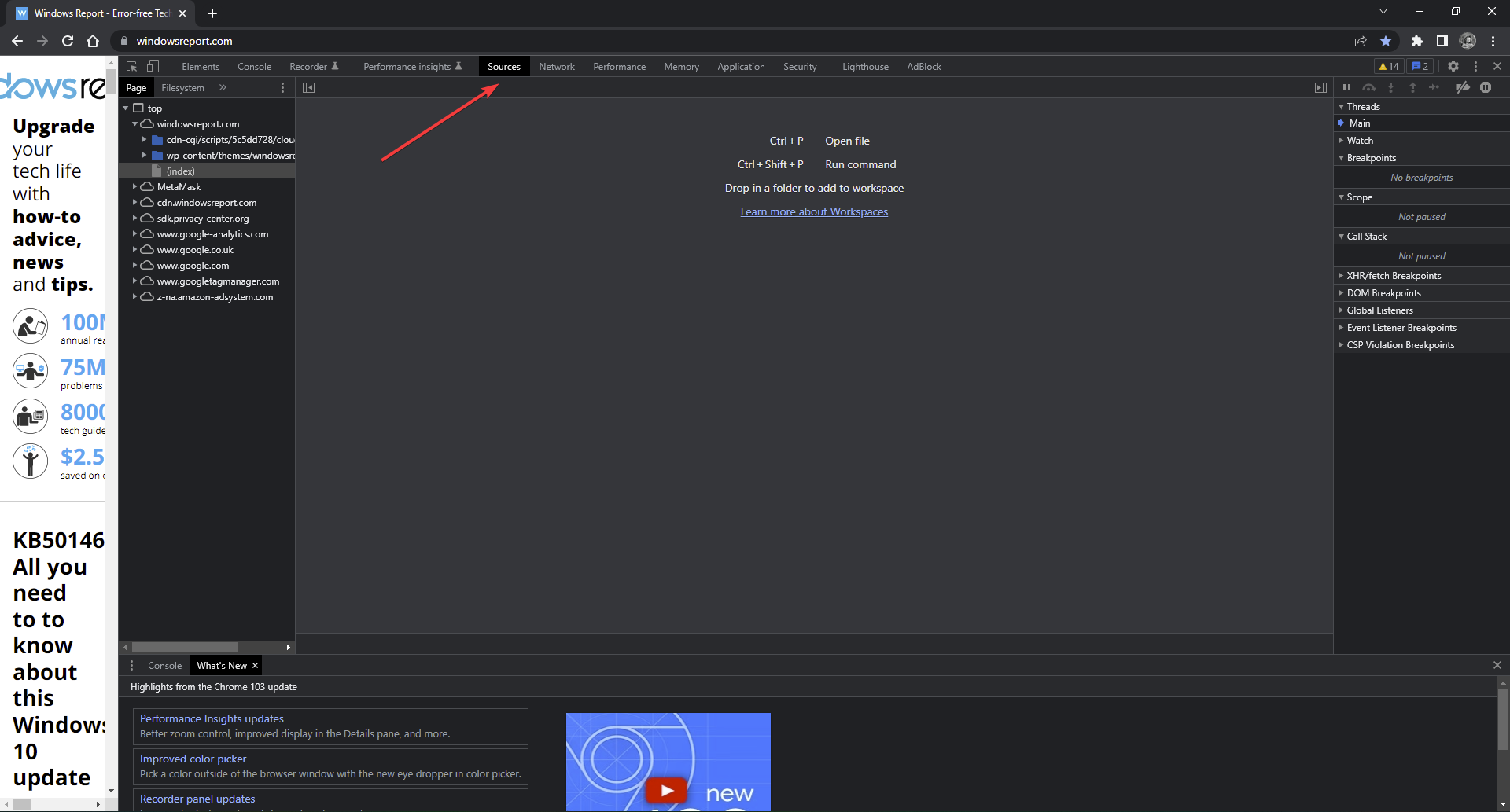This screenshot has height=812, width=1510.
Task: Open the Page pane's three-dot options menu
Action: (282, 88)
